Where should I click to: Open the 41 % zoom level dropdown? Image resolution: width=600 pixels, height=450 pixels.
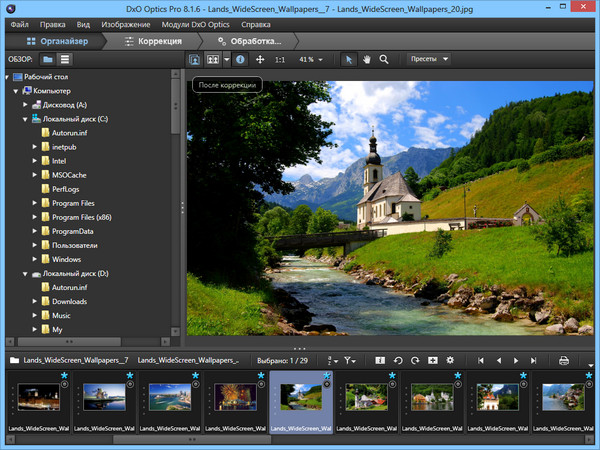313,59
